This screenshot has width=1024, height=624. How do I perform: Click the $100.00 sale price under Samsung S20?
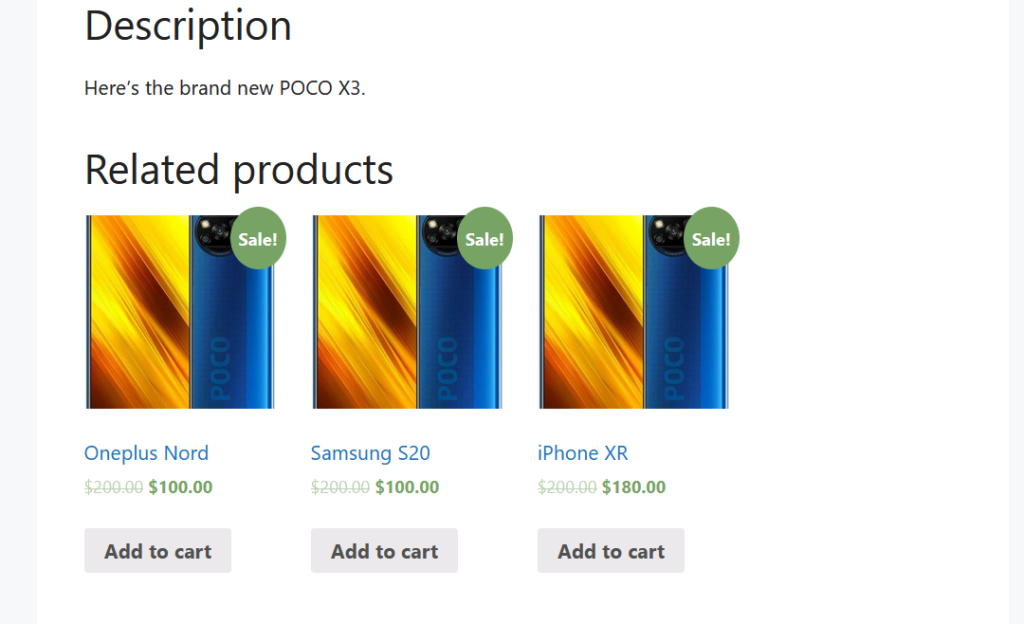click(407, 487)
